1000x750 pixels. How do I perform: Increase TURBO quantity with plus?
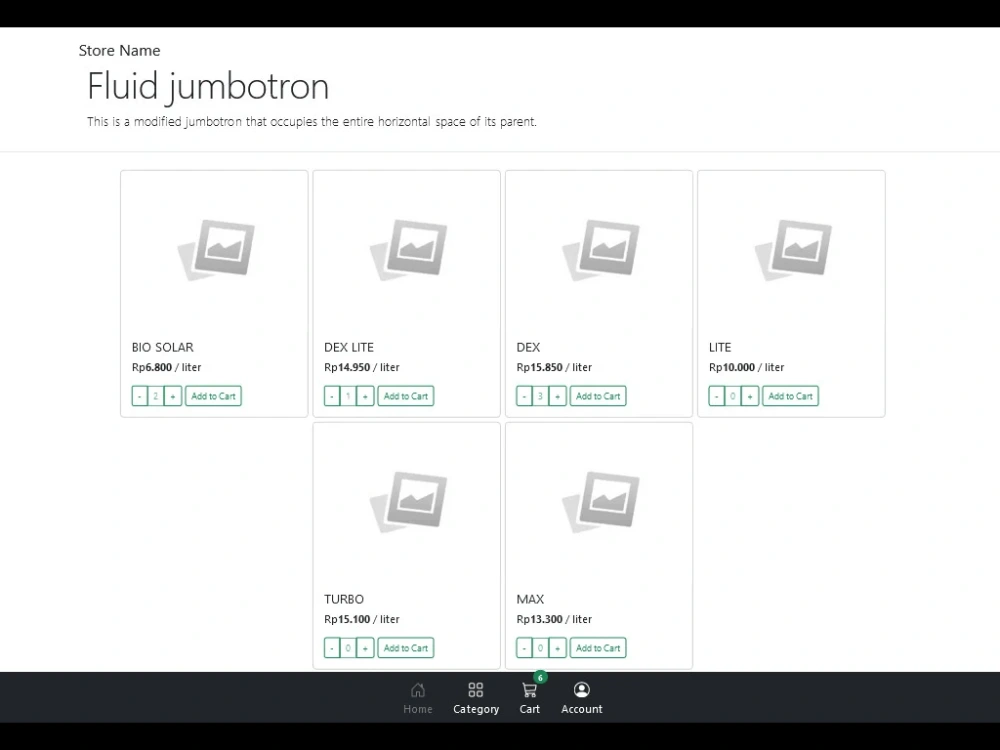(x=365, y=648)
